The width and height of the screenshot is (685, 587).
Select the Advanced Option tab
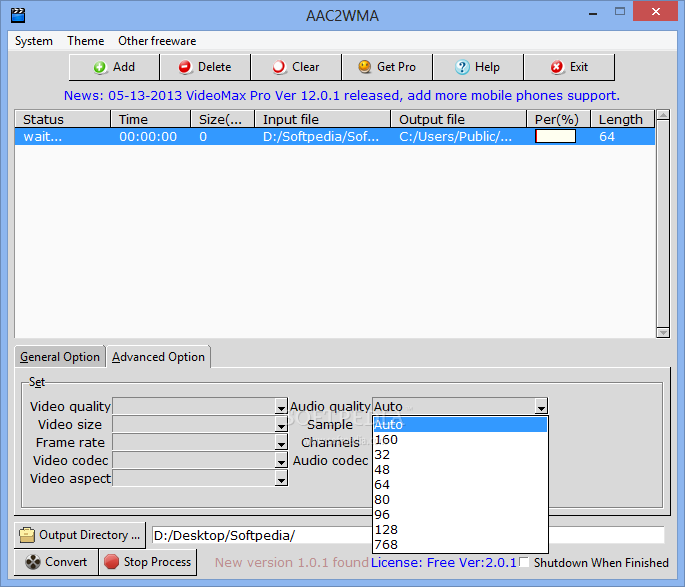click(158, 357)
